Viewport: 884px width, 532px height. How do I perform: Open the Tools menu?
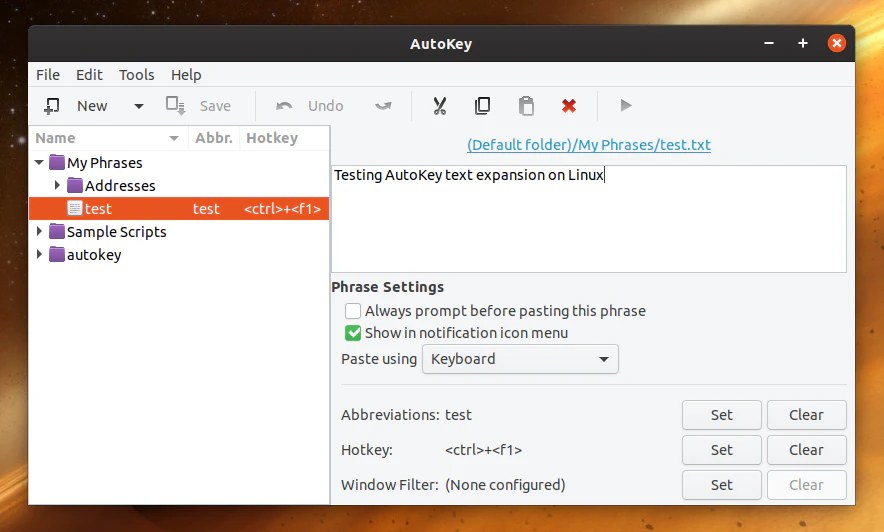tap(136, 75)
